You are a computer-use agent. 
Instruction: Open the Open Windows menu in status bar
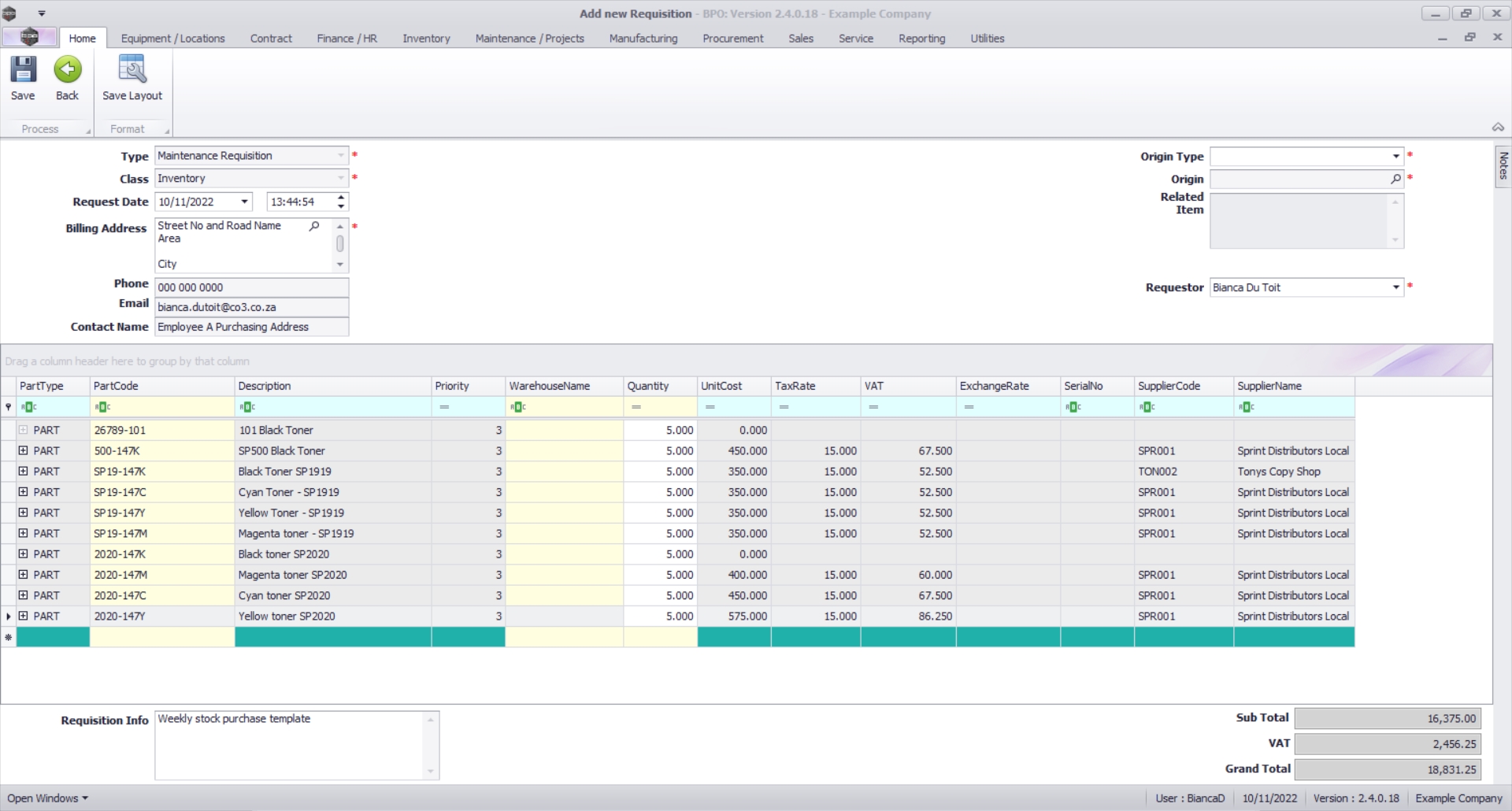pos(47,798)
